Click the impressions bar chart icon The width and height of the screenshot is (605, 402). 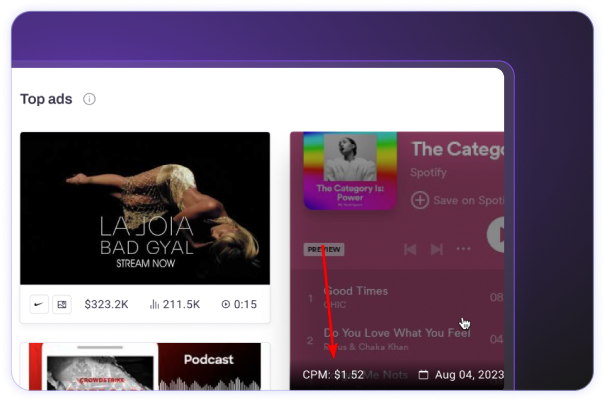155,304
